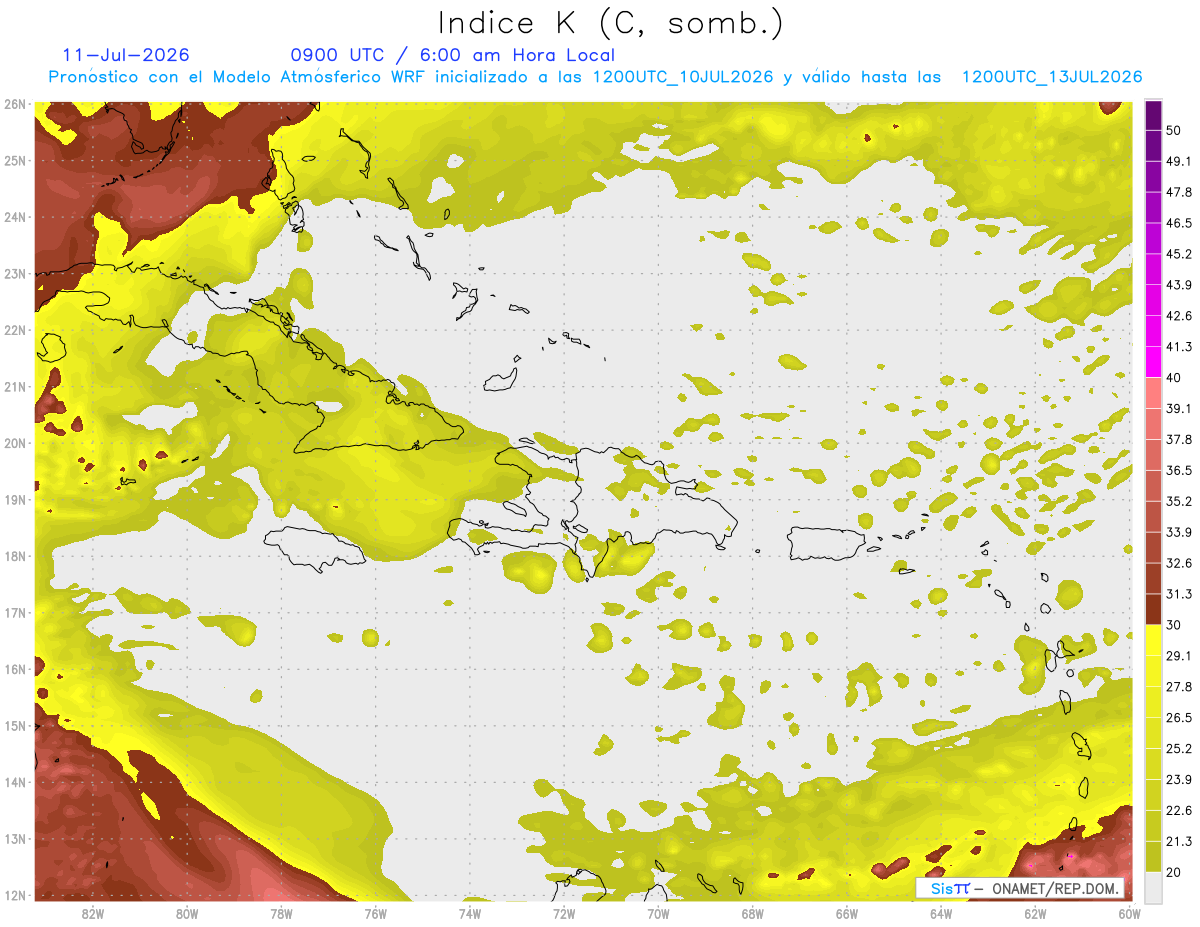
Task: Click the colorbar value "35.2"
Action: coord(1178,501)
